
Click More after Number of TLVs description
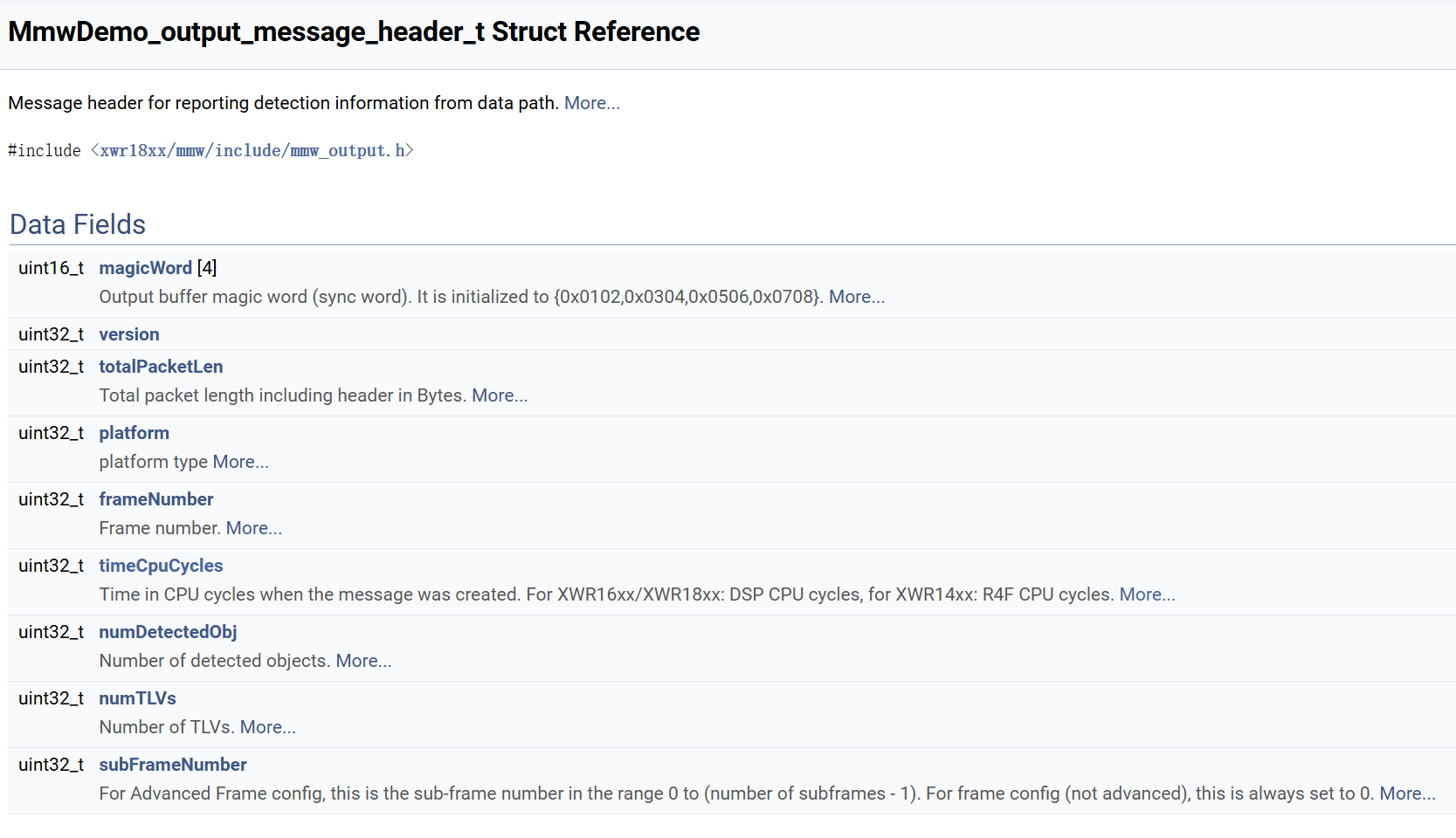click(267, 727)
